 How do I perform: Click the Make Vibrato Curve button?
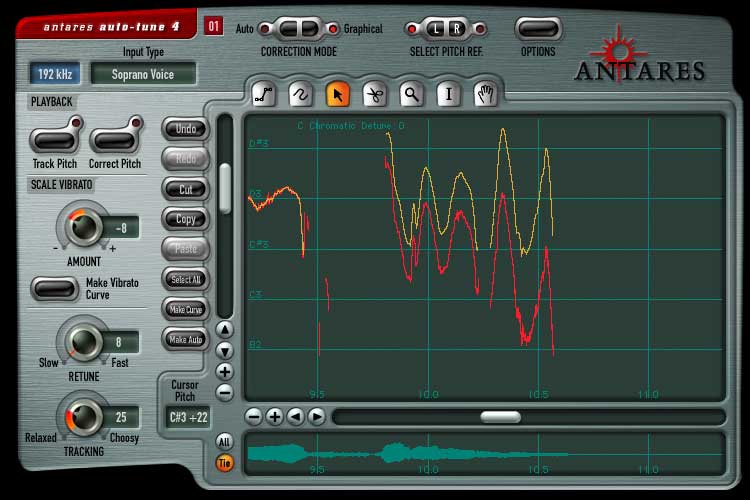pyautogui.click(x=55, y=289)
